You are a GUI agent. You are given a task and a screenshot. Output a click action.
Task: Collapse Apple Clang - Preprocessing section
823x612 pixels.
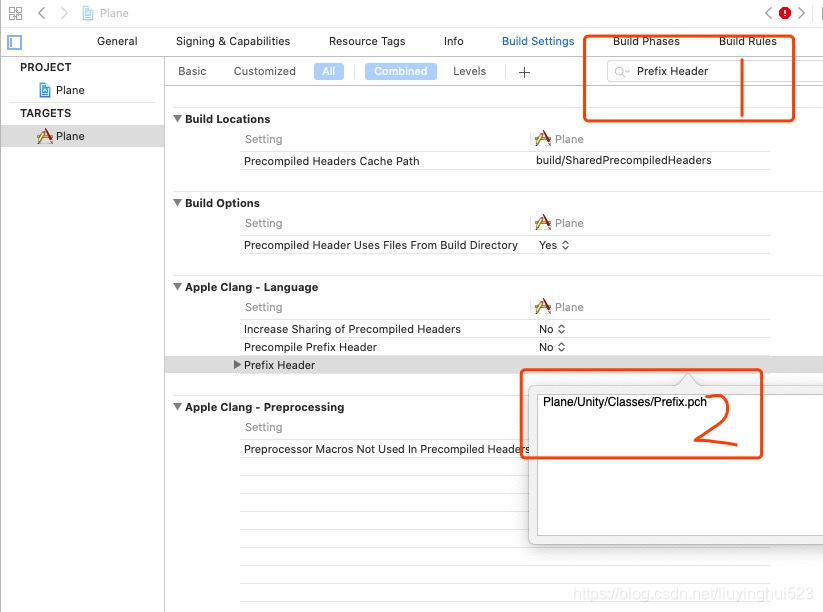coord(177,407)
